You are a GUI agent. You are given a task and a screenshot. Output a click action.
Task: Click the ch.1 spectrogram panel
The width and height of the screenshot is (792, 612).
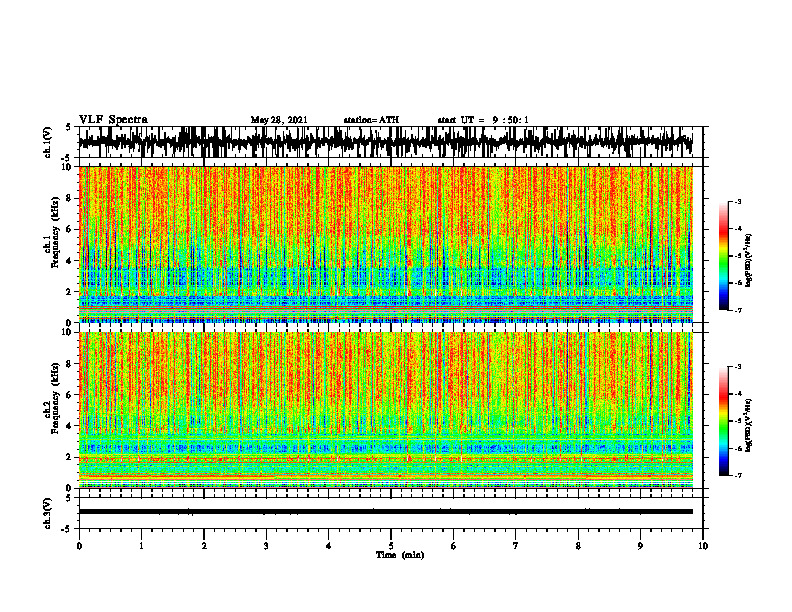click(386, 244)
